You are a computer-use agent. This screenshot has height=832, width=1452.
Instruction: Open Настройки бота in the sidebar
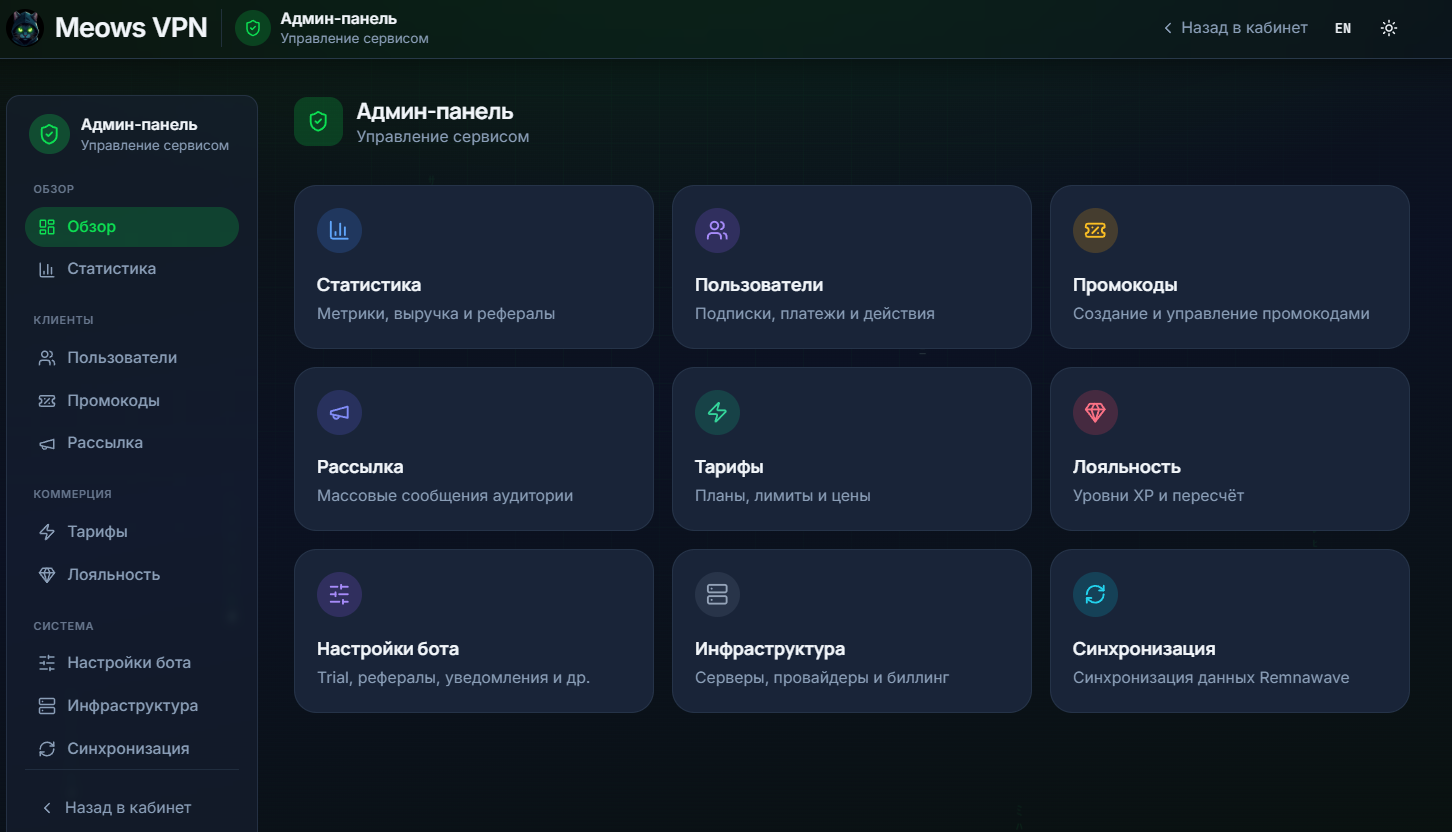click(x=132, y=663)
